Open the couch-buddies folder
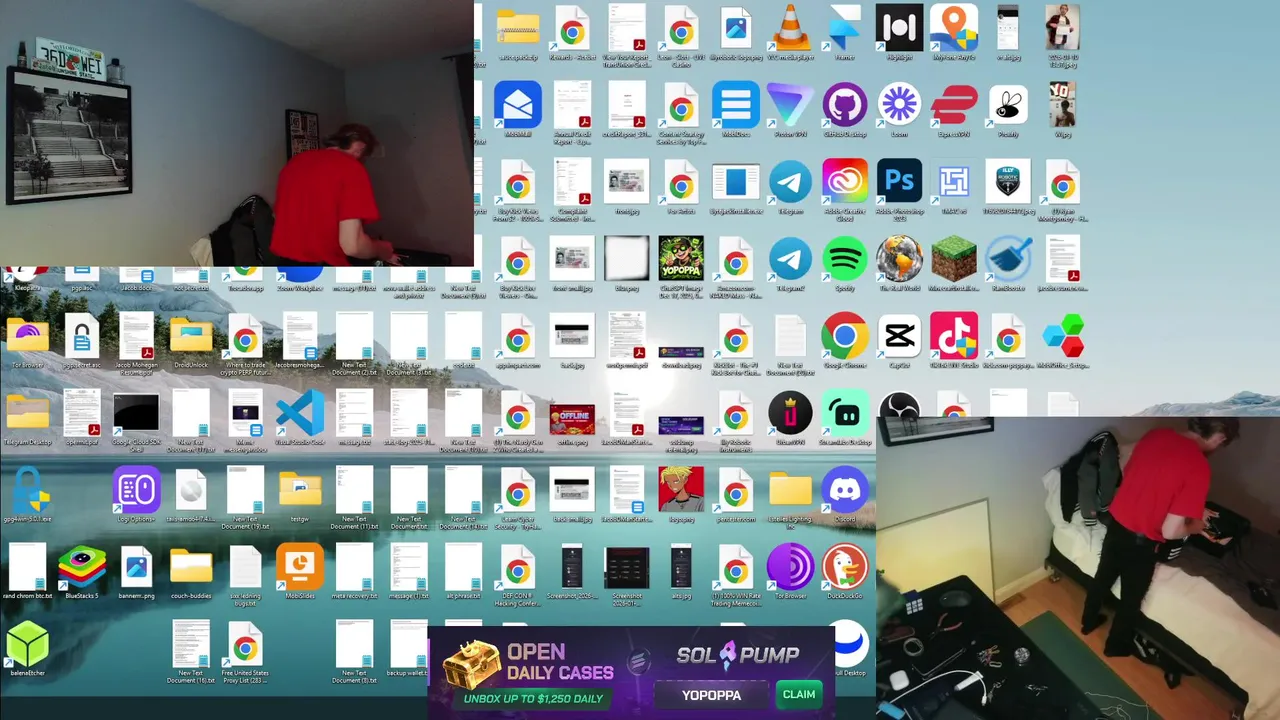The height and width of the screenshot is (720, 1280). coord(191,568)
